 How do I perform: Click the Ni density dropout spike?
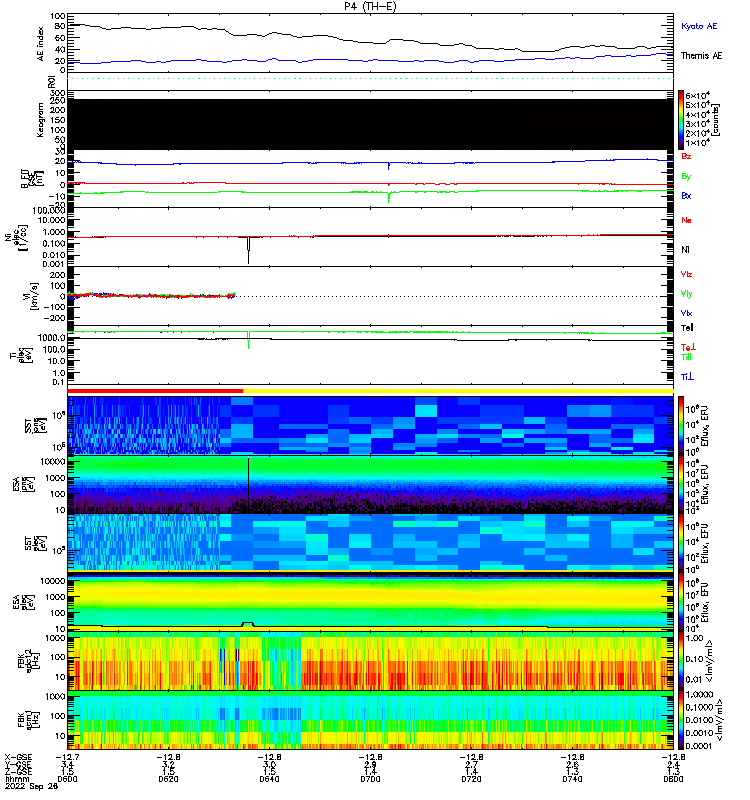pos(248,250)
